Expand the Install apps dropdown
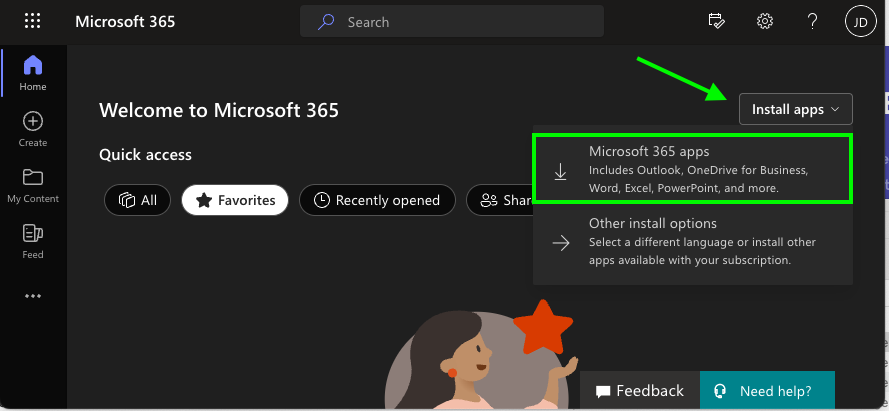The image size is (889, 411). coord(795,109)
